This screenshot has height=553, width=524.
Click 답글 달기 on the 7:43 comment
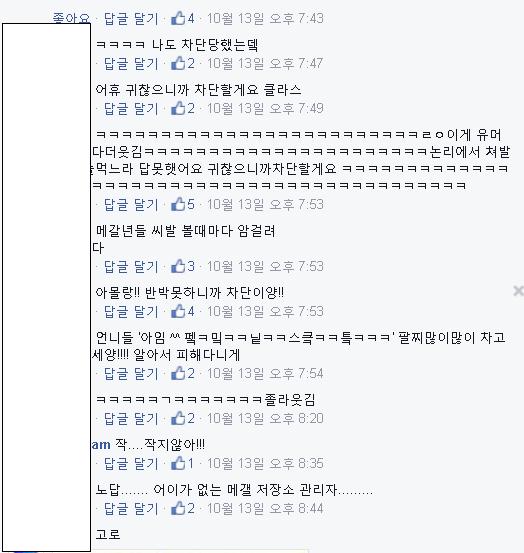(131, 19)
